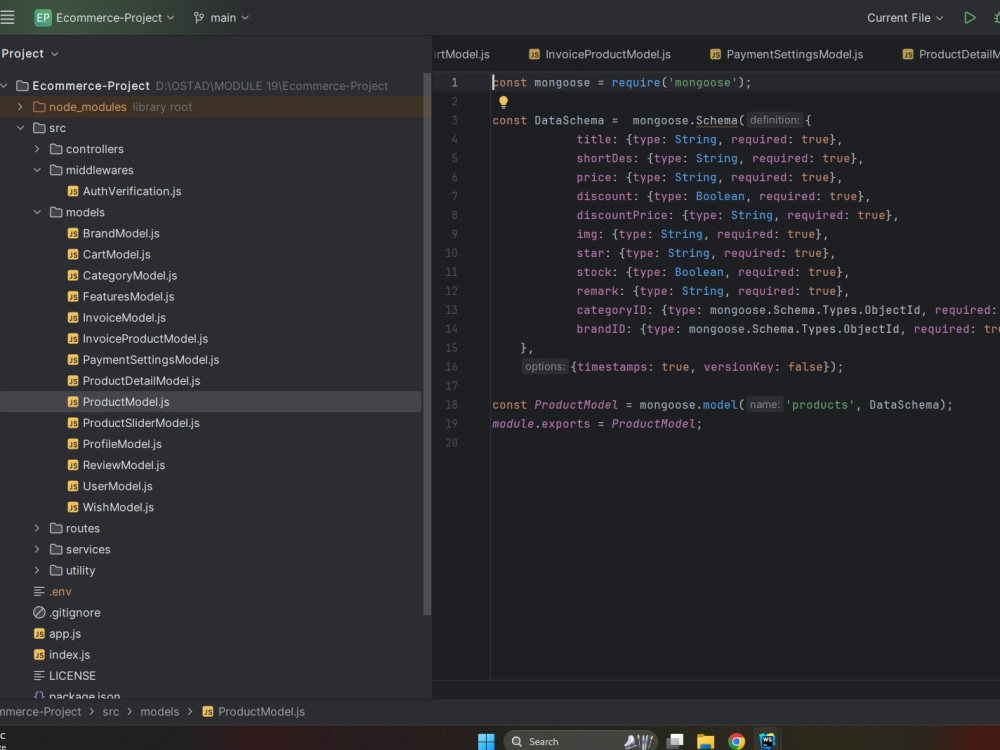Open File Explorer from the taskbar
This screenshot has width=1000, height=750.
click(705, 741)
